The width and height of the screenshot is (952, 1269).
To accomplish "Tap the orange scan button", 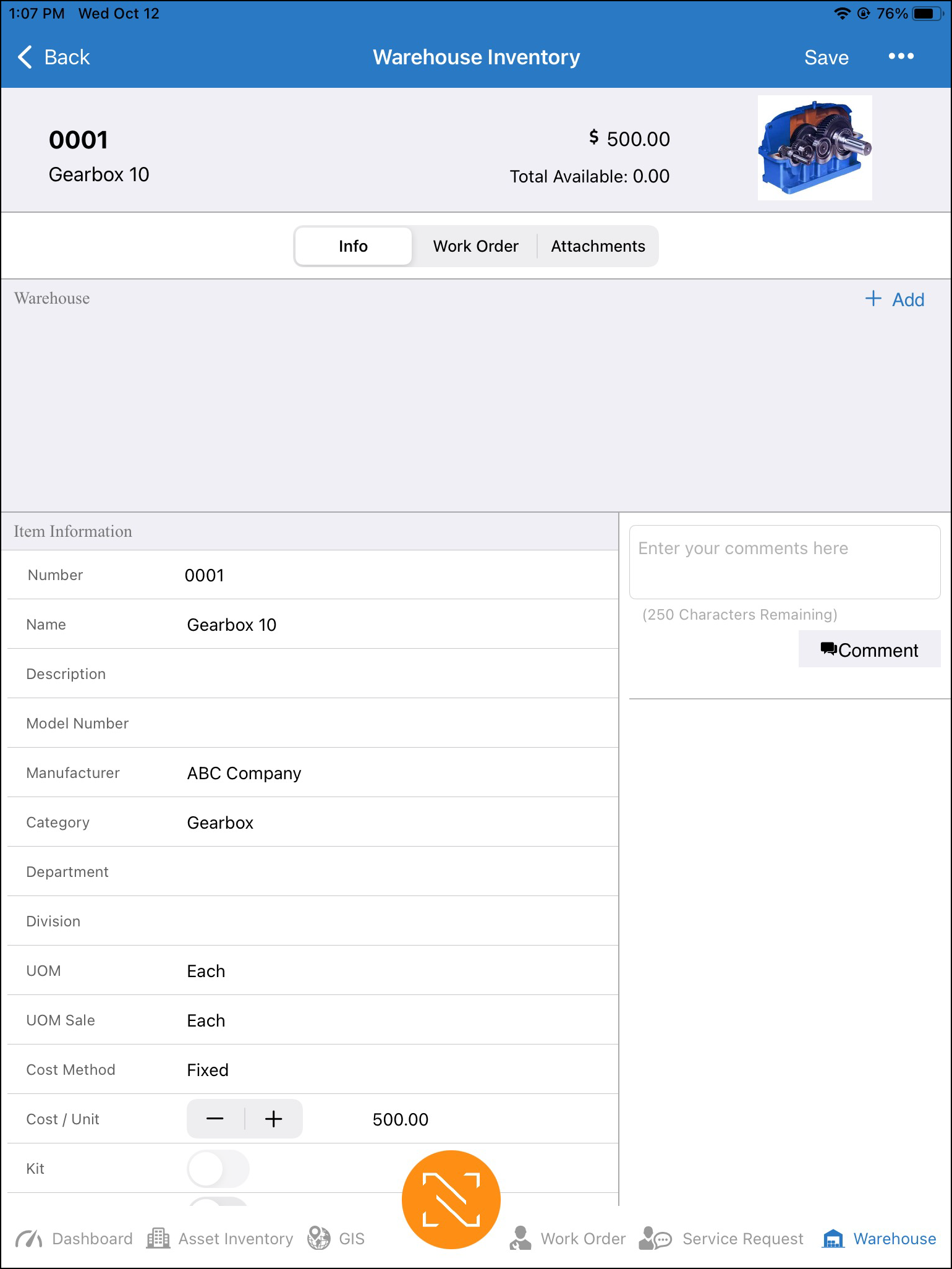I will click(451, 1199).
